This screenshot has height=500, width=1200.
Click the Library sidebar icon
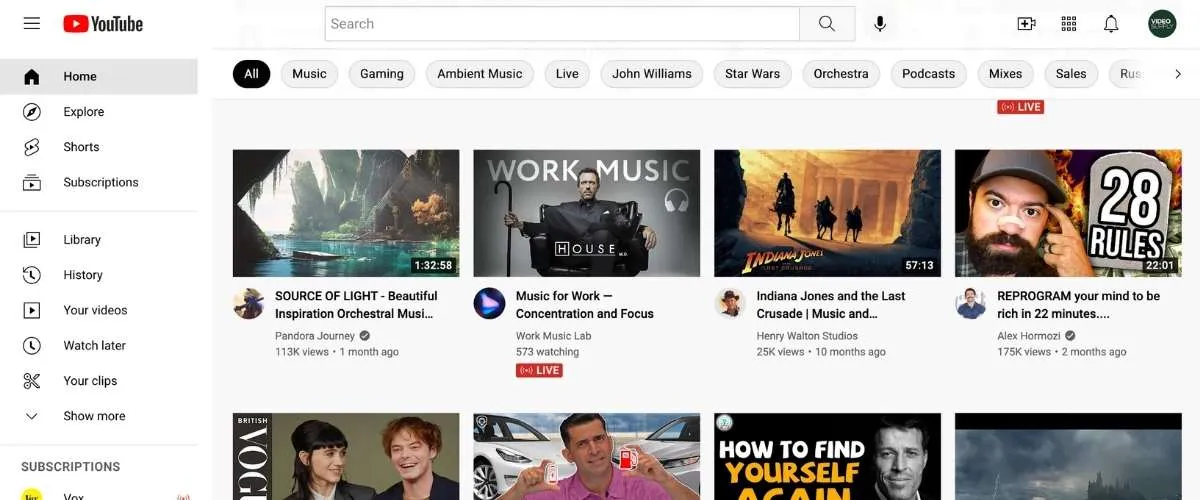click(x=32, y=240)
